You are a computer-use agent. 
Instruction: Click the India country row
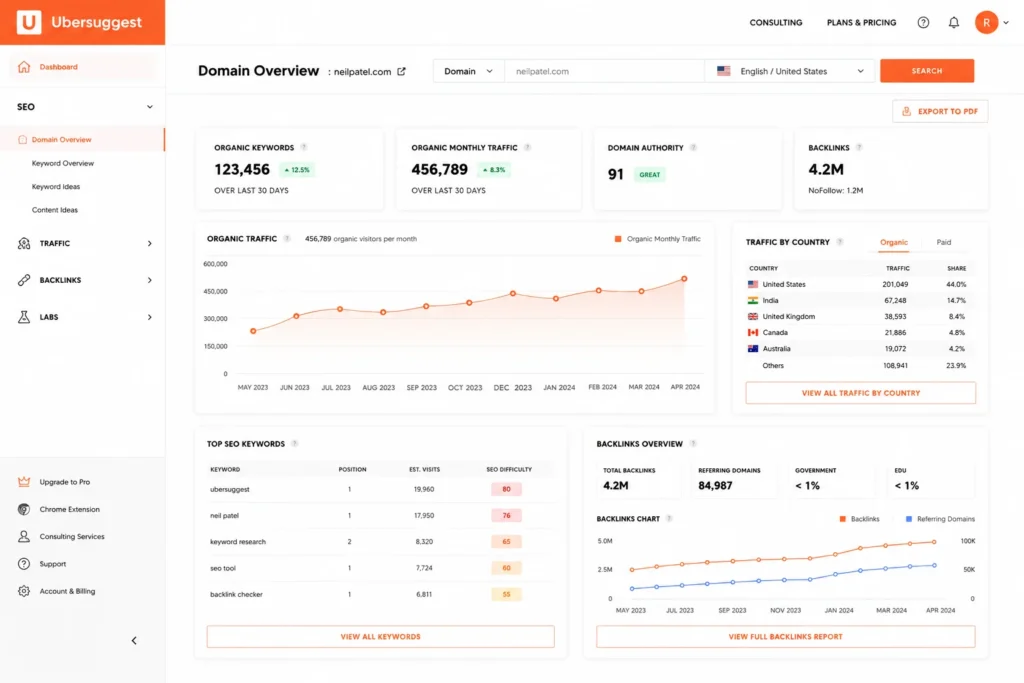tap(860, 300)
